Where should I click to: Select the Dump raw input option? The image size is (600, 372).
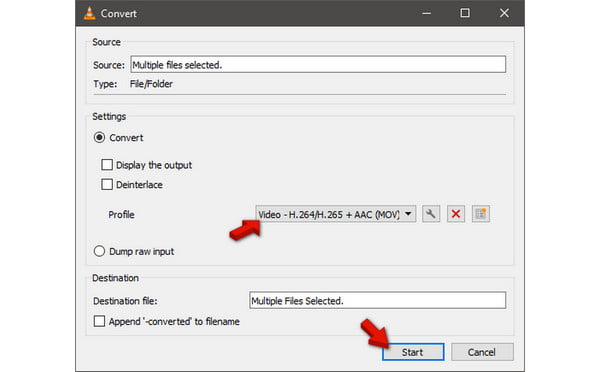coord(99,251)
